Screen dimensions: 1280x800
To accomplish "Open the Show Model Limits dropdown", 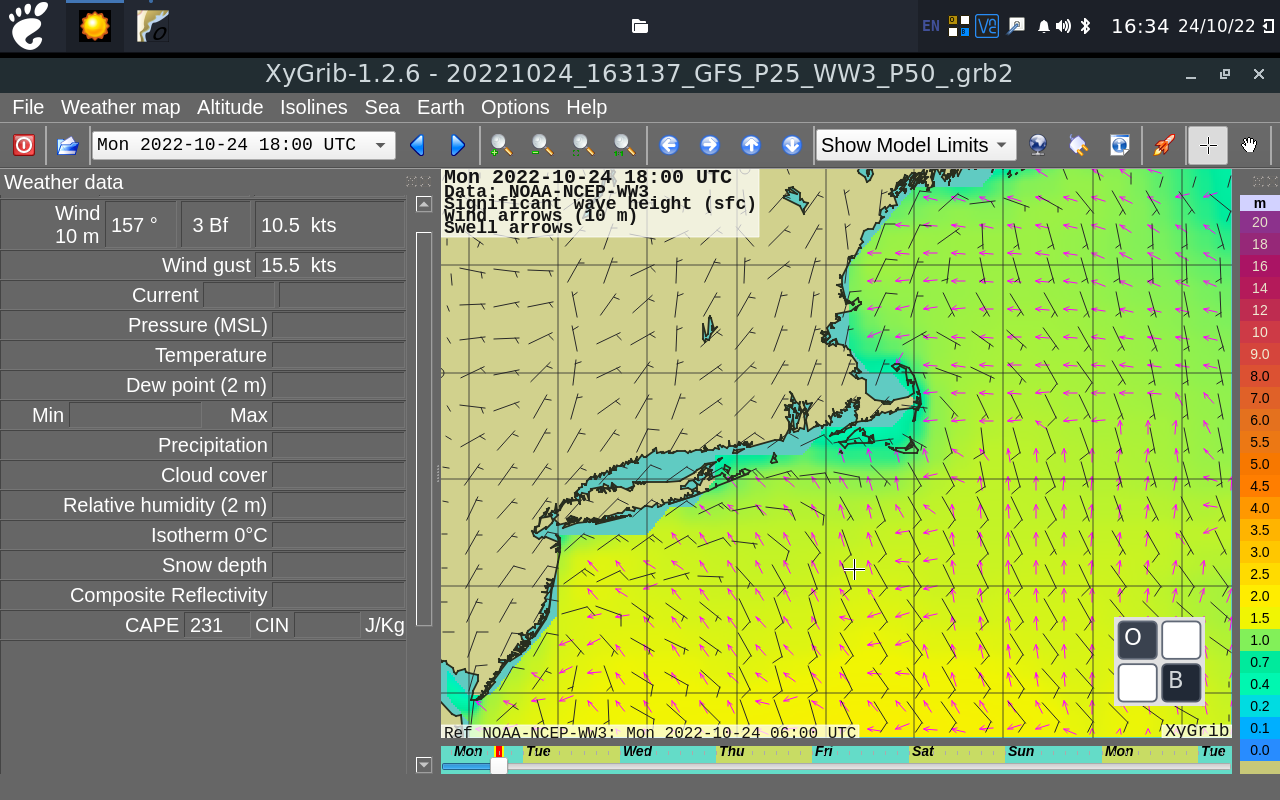I will (916, 145).
